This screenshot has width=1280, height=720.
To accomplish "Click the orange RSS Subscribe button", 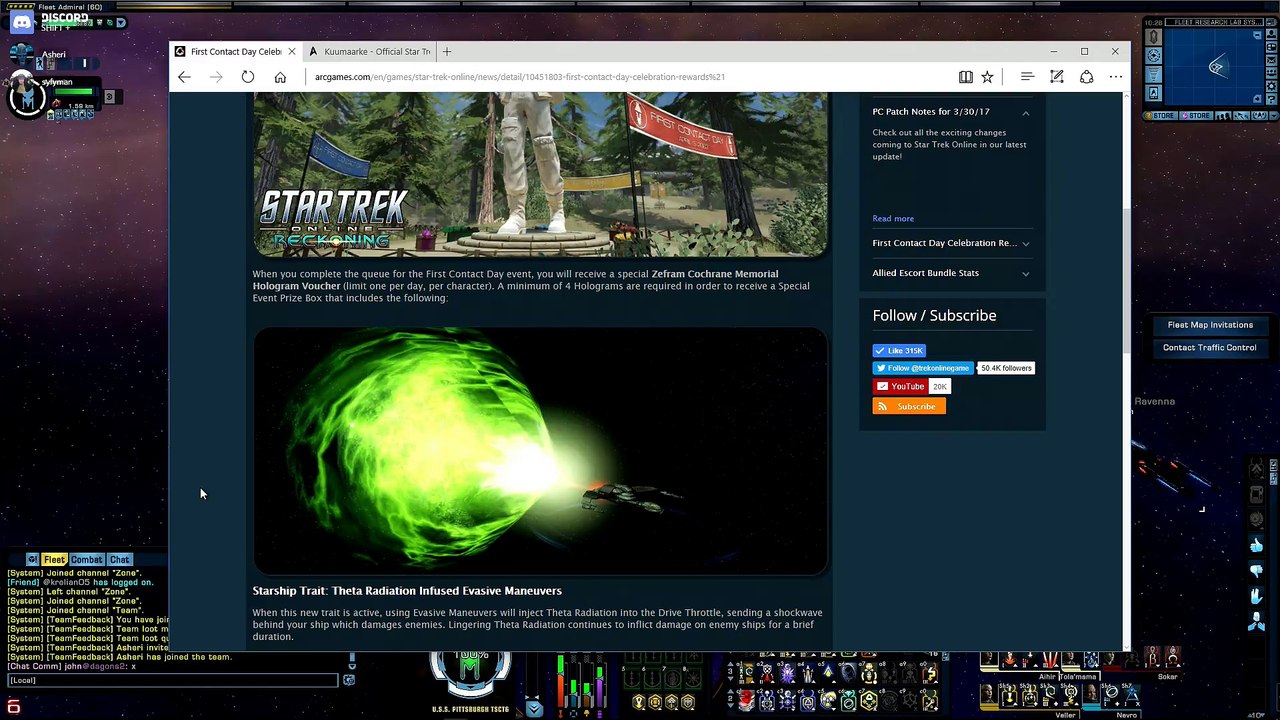I will point(909,406).
